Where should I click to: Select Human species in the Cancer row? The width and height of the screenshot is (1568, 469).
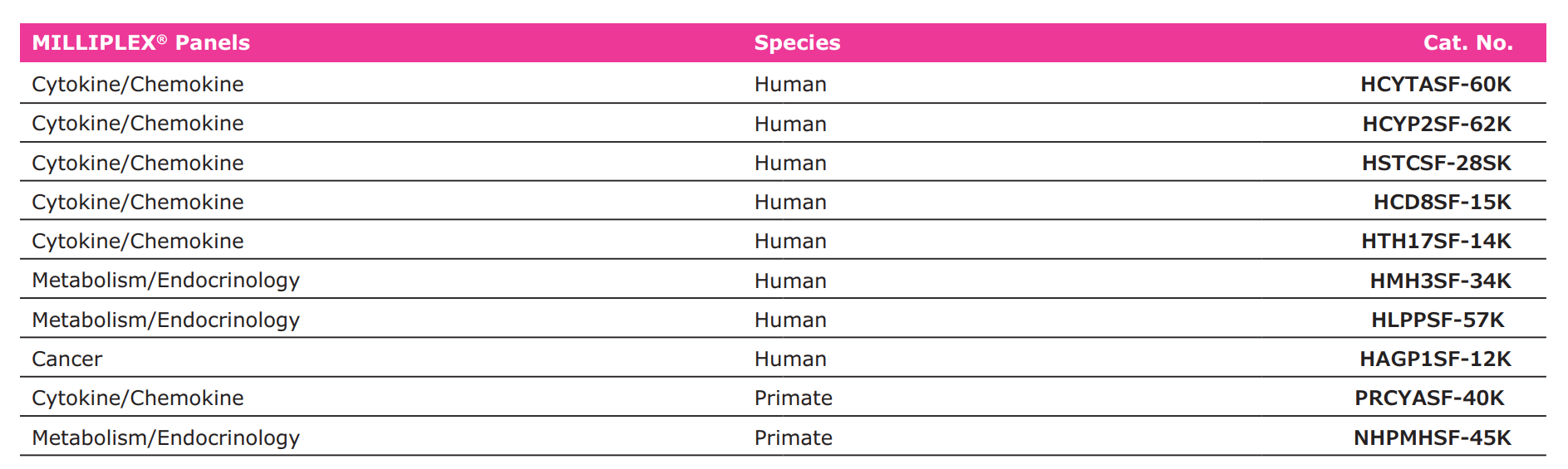click(790, 359)
